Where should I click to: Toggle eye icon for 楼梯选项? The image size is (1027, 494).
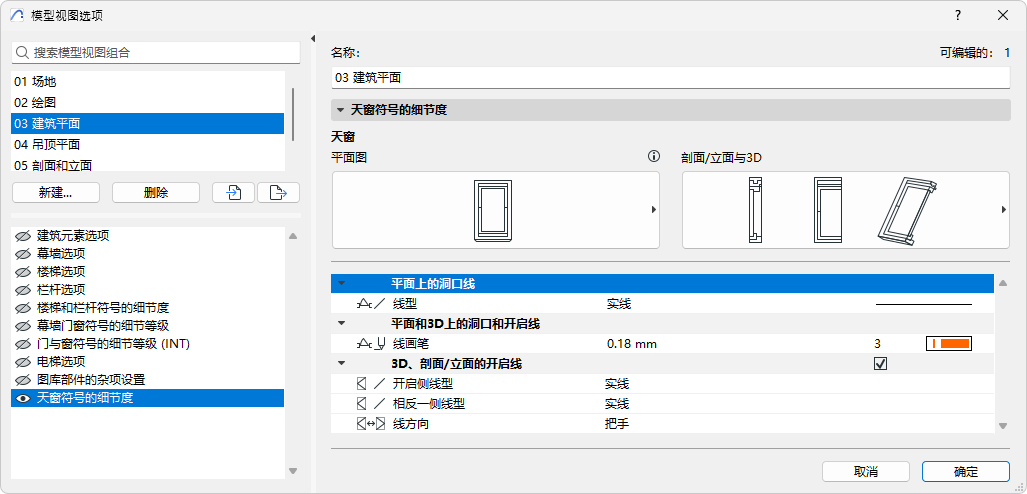coord(23,272)
